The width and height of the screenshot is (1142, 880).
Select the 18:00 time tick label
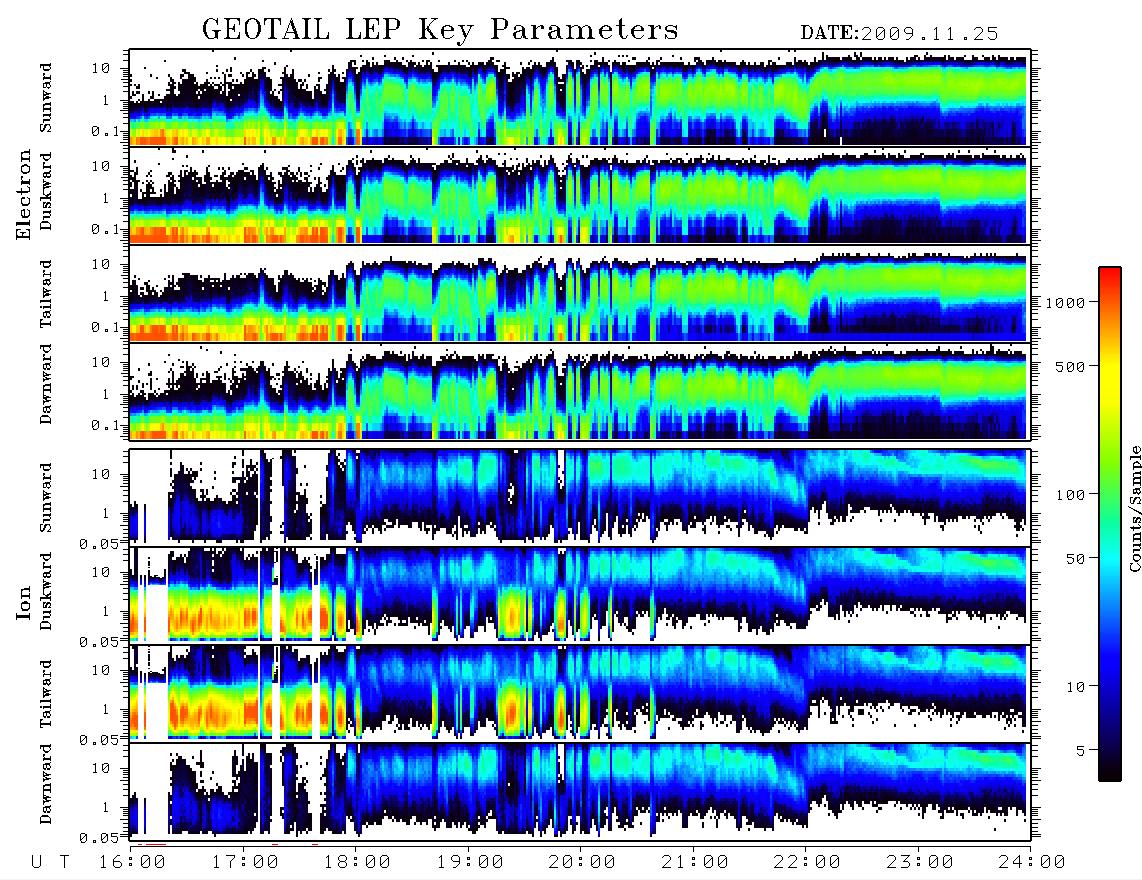tap(357, 862)
